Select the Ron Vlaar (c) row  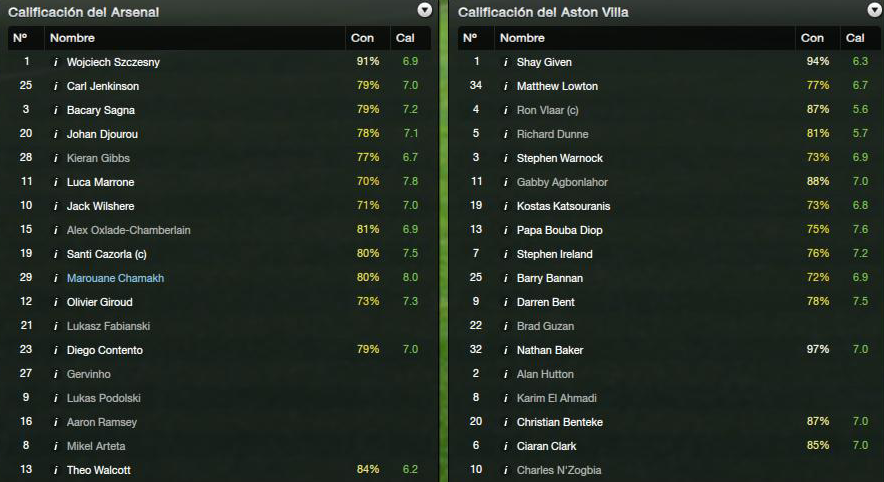669,110
